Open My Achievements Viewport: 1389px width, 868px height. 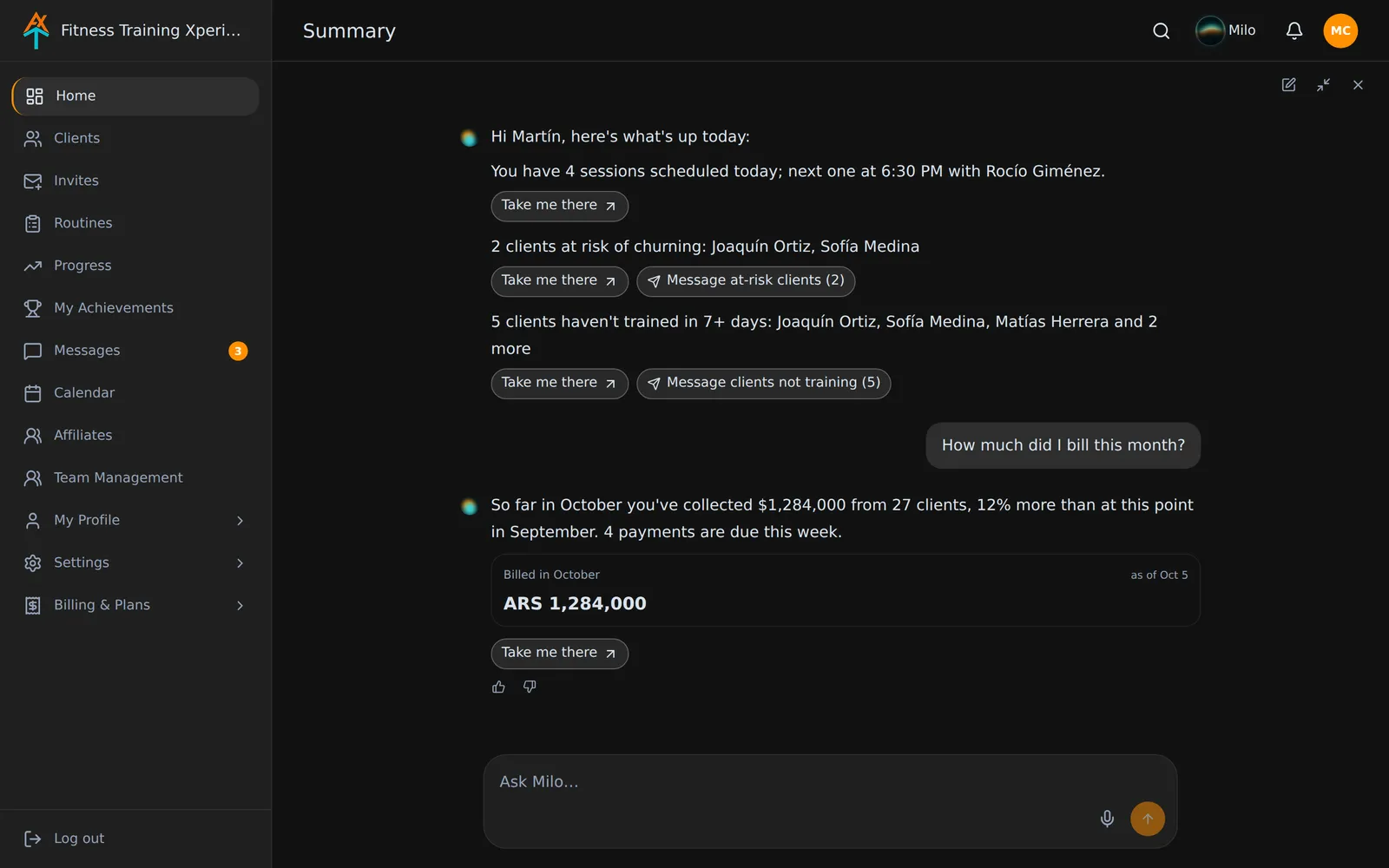click(x=135, y=308)
